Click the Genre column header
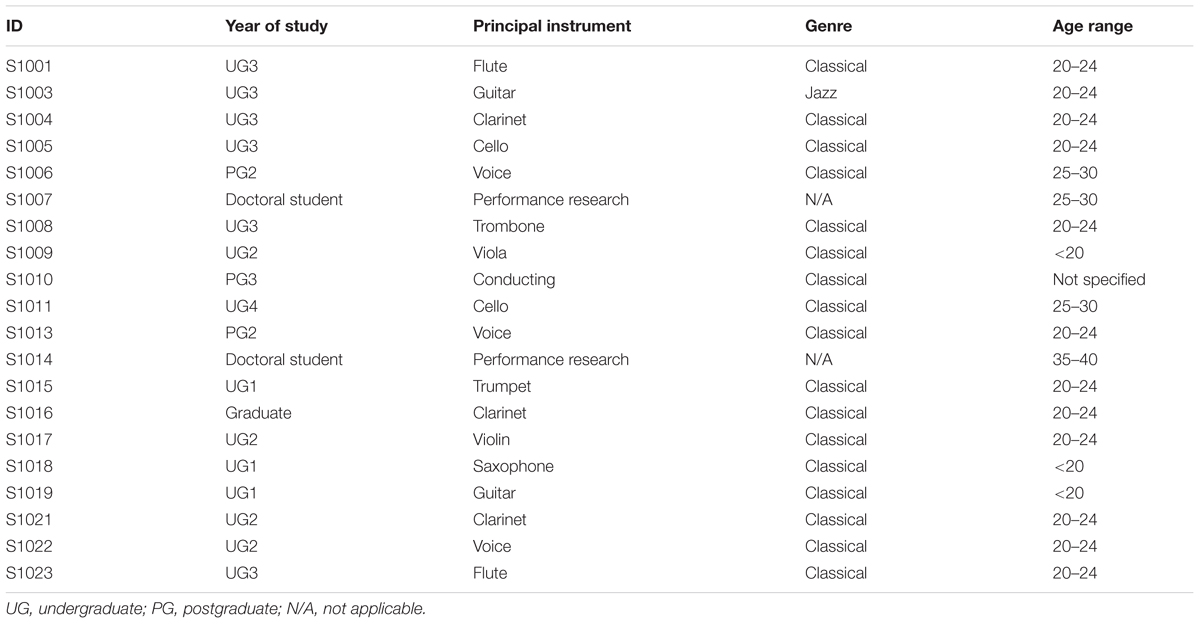The height and width of the screenshot is (624, 1200). click(828, 27)
